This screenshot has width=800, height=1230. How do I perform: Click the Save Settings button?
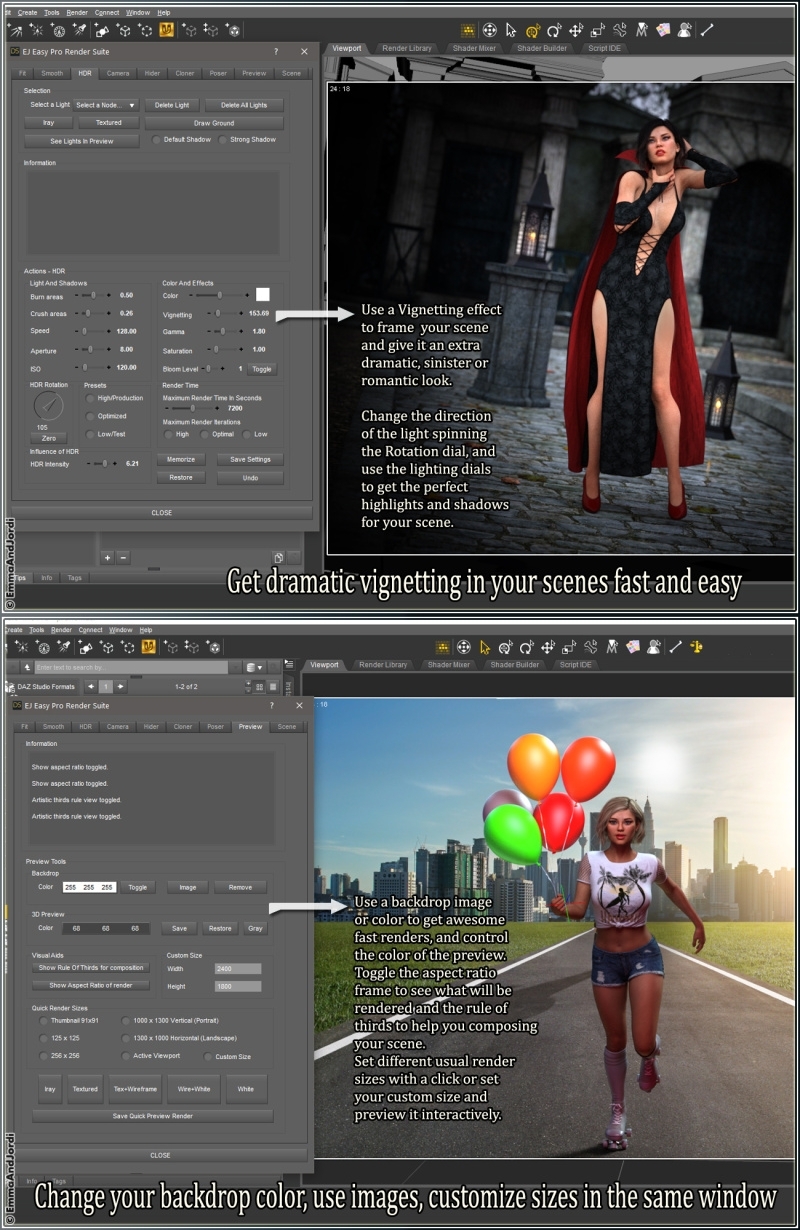250,460
